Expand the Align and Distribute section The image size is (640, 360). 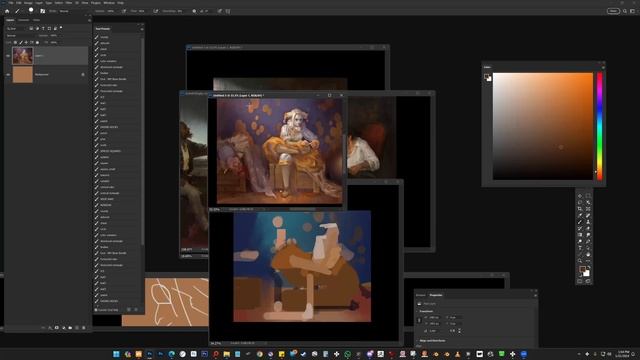coord(417,340)
